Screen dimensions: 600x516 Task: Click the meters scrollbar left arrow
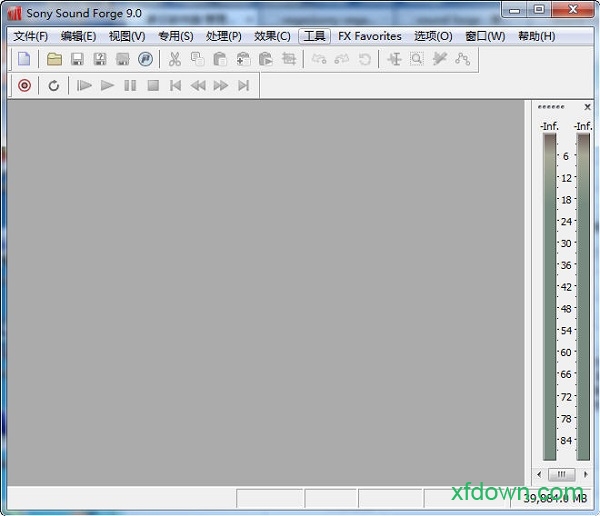pyautogui.click(x=539, y=474)
